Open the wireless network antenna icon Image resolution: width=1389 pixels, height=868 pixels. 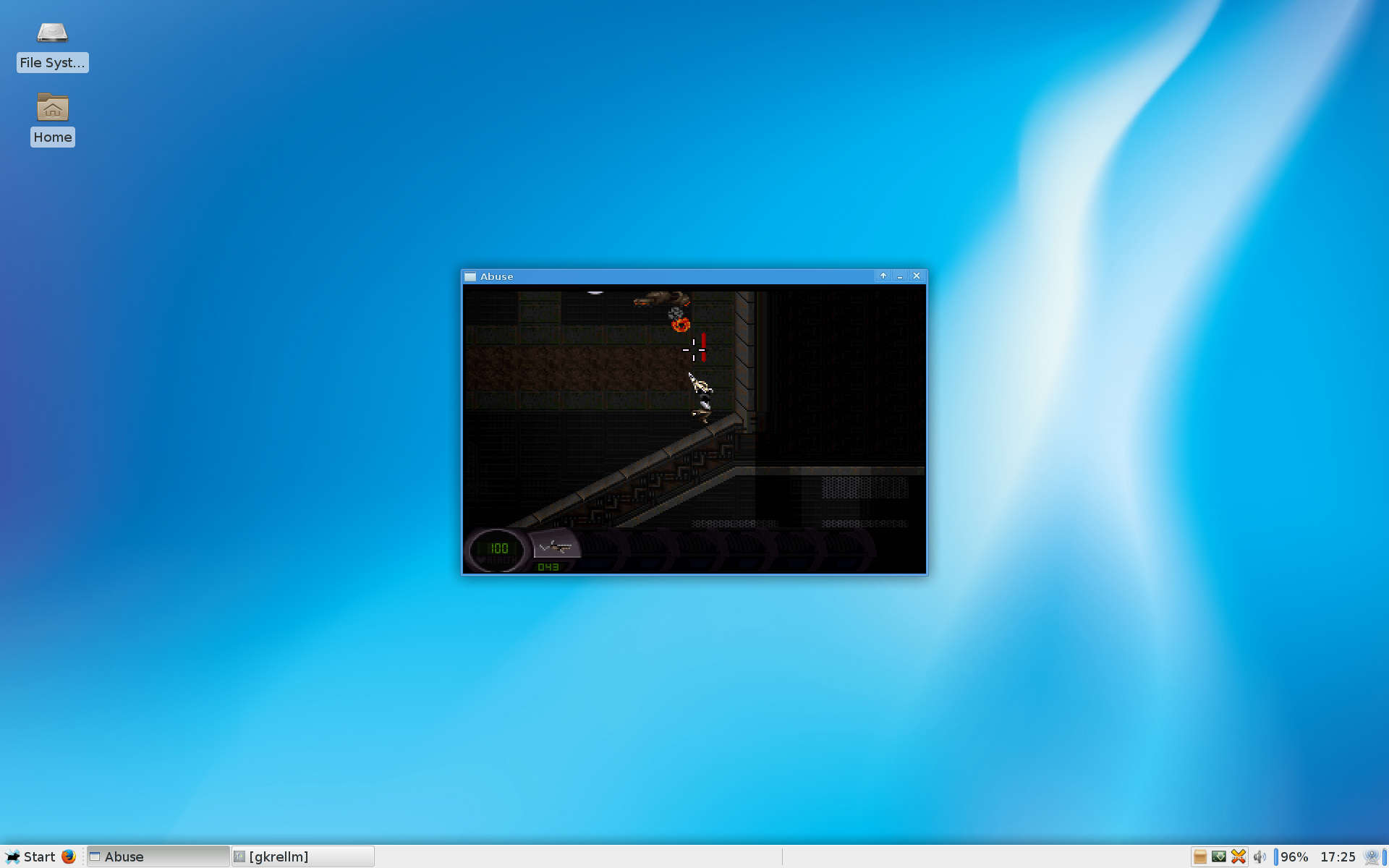tap(1372, 856)
